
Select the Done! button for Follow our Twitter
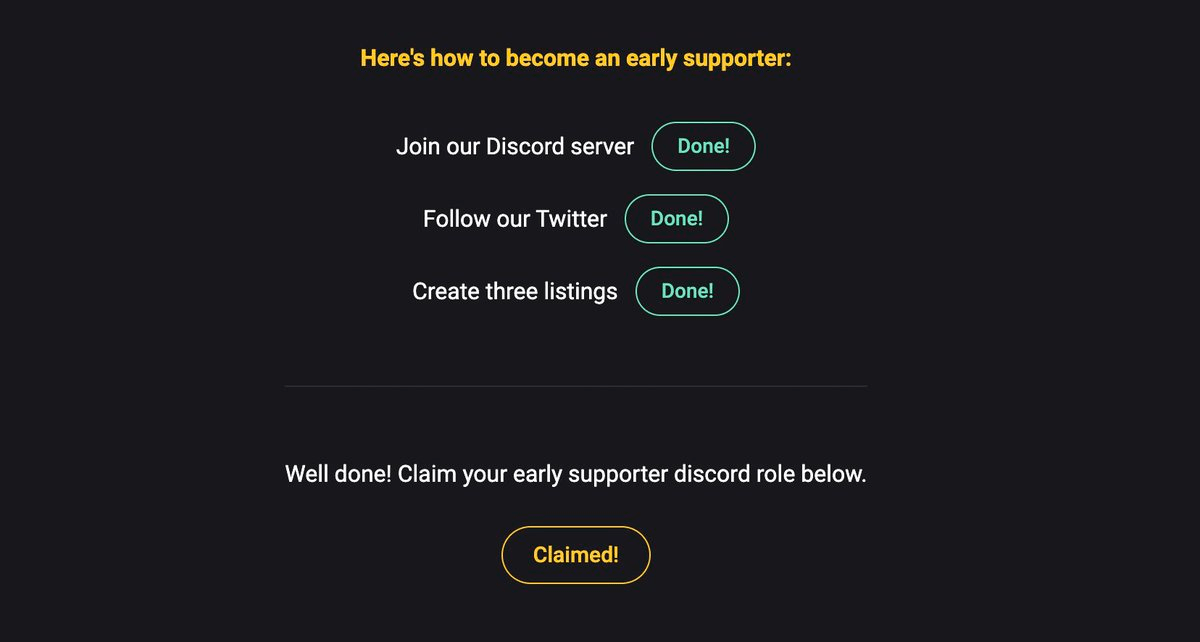[x=676, y=219]
